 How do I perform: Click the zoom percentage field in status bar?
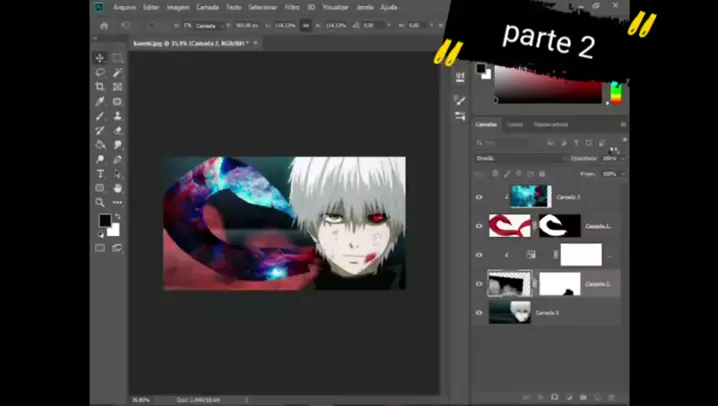tap(141, 400)
